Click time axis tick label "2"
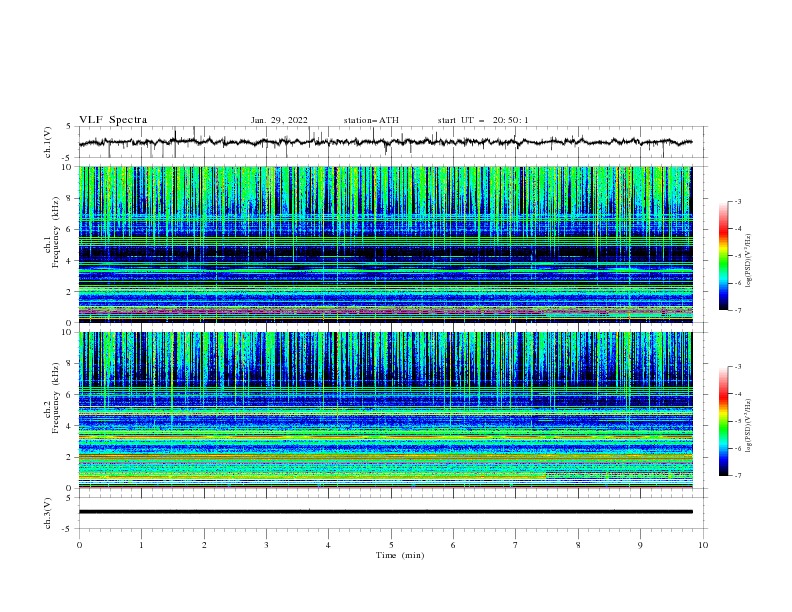Screen dimensions: 792x612 tap(204, 545)
